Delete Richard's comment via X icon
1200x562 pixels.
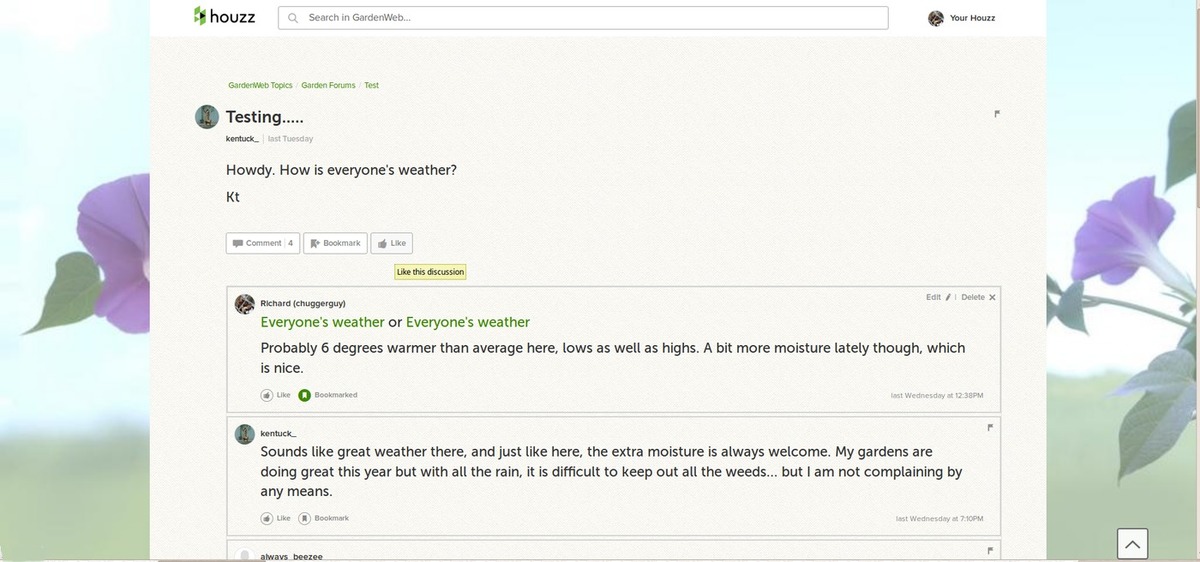click(992, 298)
